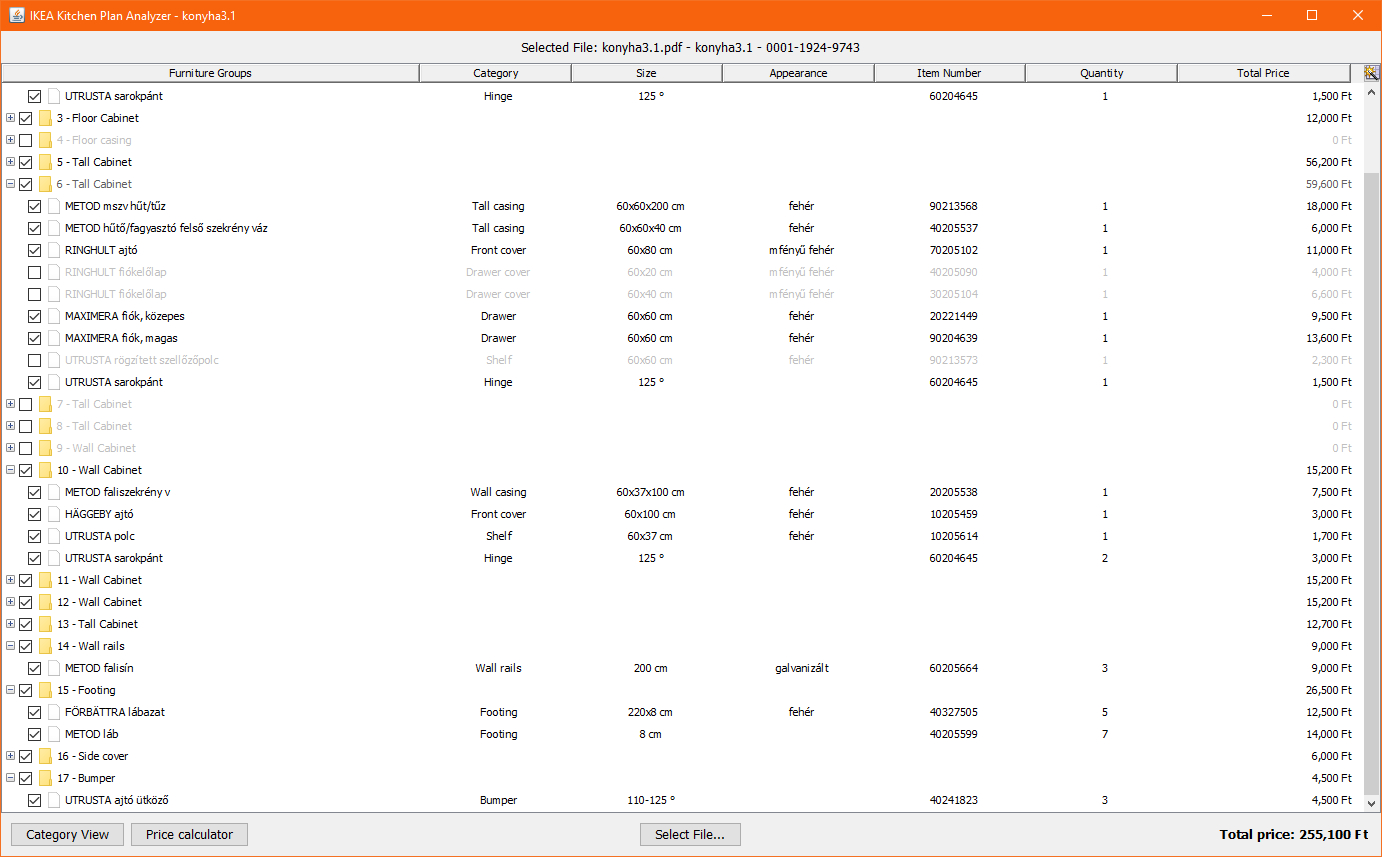Screen dimensions: 1382x857
Task: Click the 59,600 Ft total price cell
Action: [1328, 184]
